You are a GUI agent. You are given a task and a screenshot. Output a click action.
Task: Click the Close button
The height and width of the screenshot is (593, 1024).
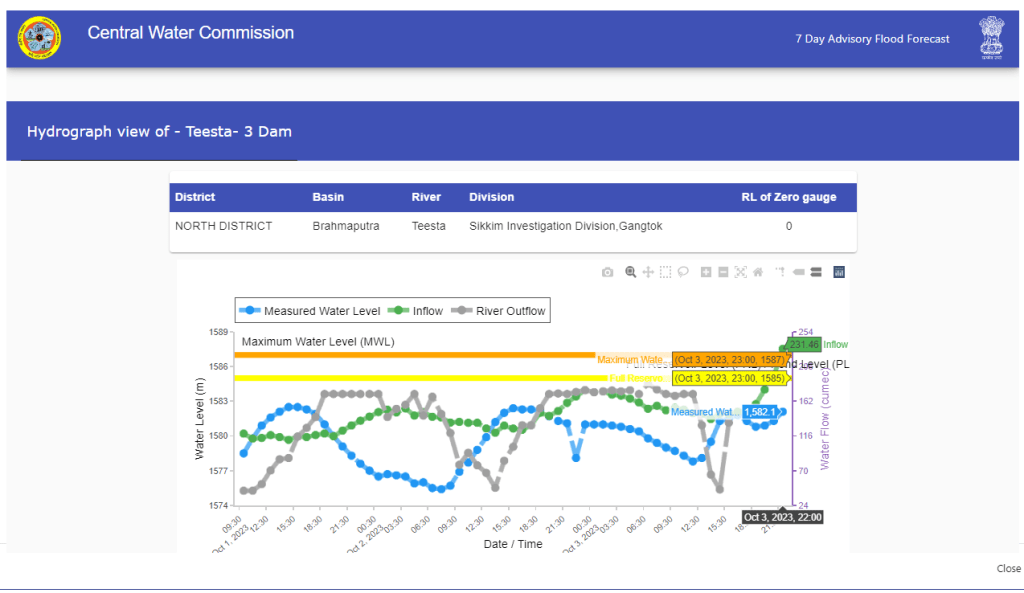click(x=1008, y=568)
